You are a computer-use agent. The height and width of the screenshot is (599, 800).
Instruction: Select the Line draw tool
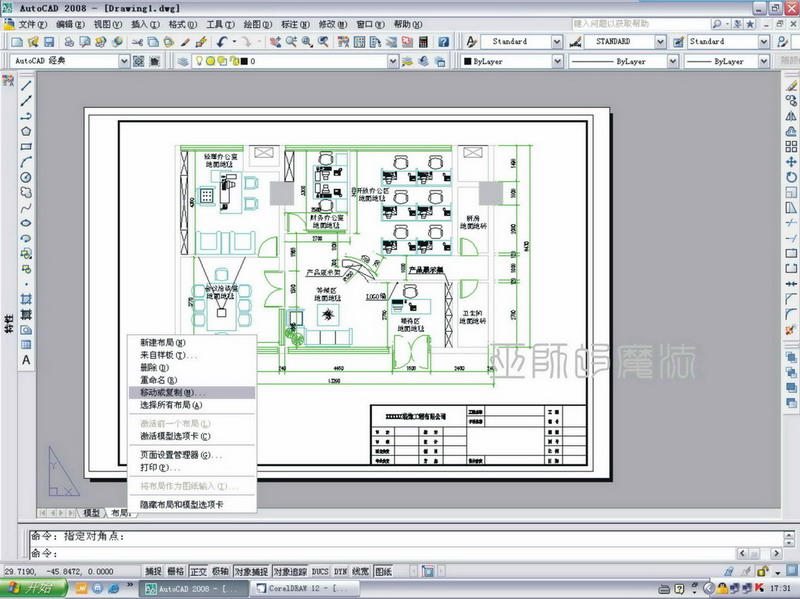26,85
